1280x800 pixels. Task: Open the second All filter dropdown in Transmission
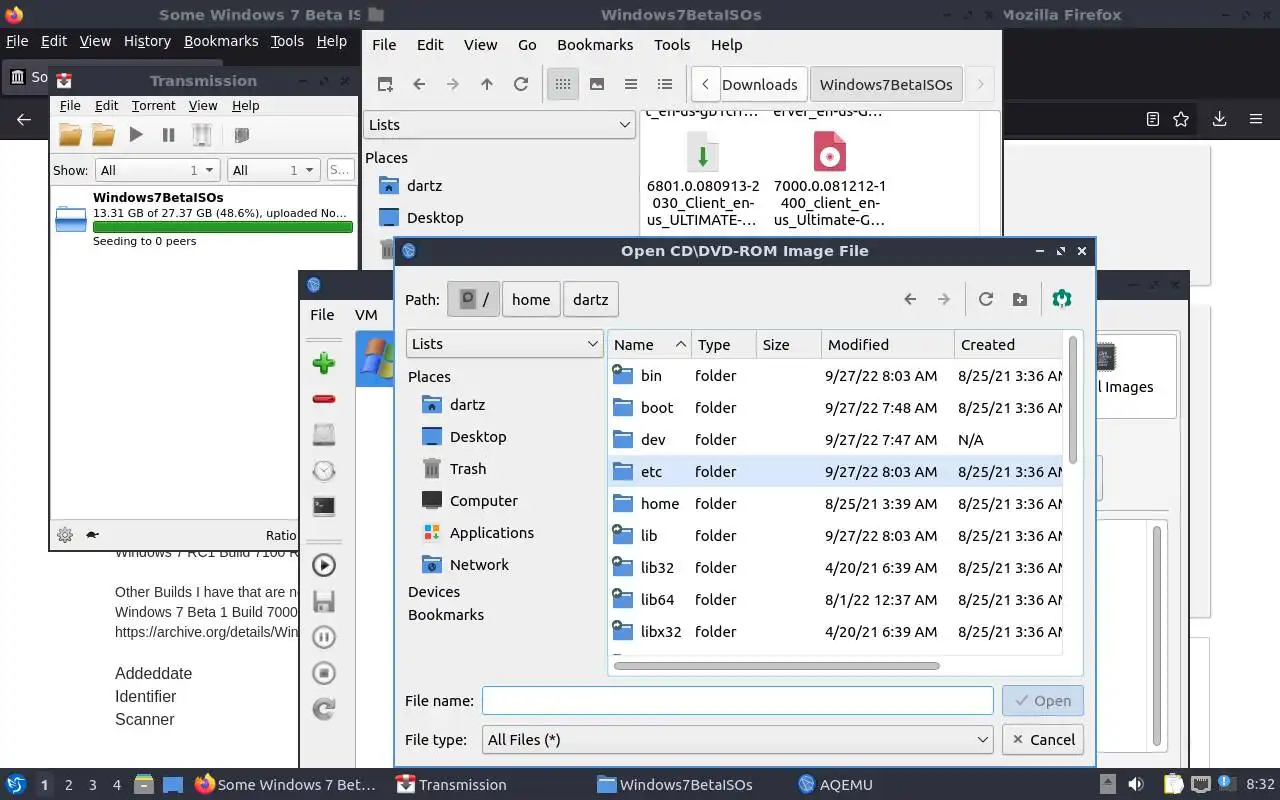tap(273, 170)
